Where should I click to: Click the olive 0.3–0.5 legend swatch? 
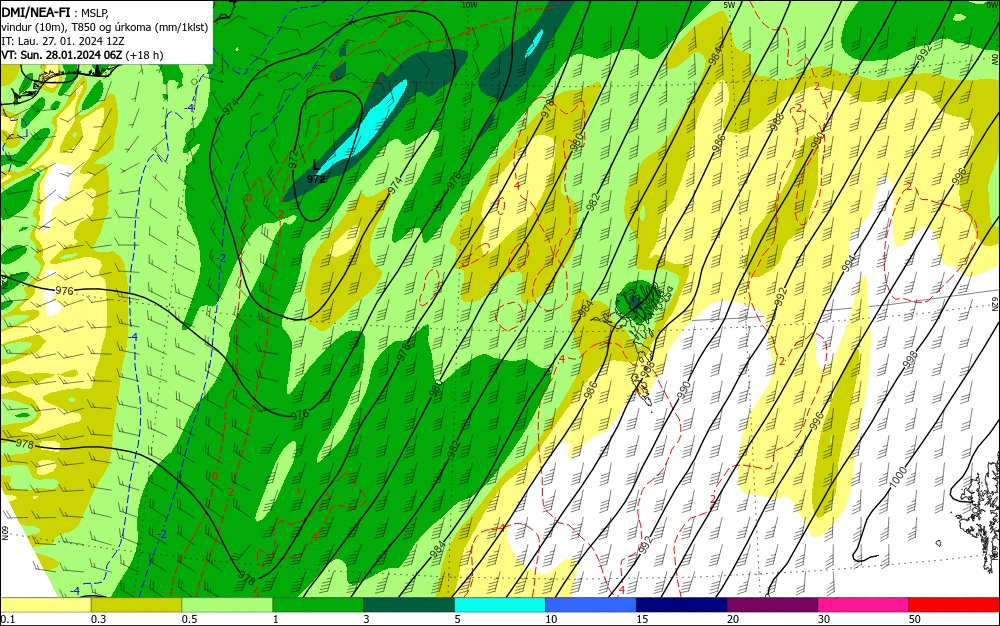(136, 605)
